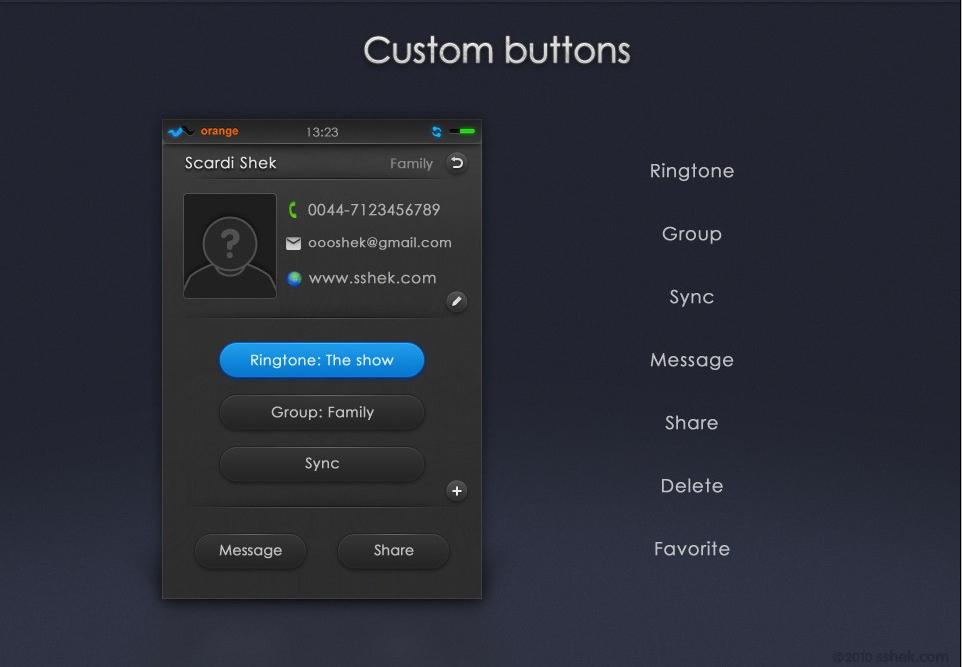
Task: Select Ringtone in the right-side list
Action: coord(691,171)
